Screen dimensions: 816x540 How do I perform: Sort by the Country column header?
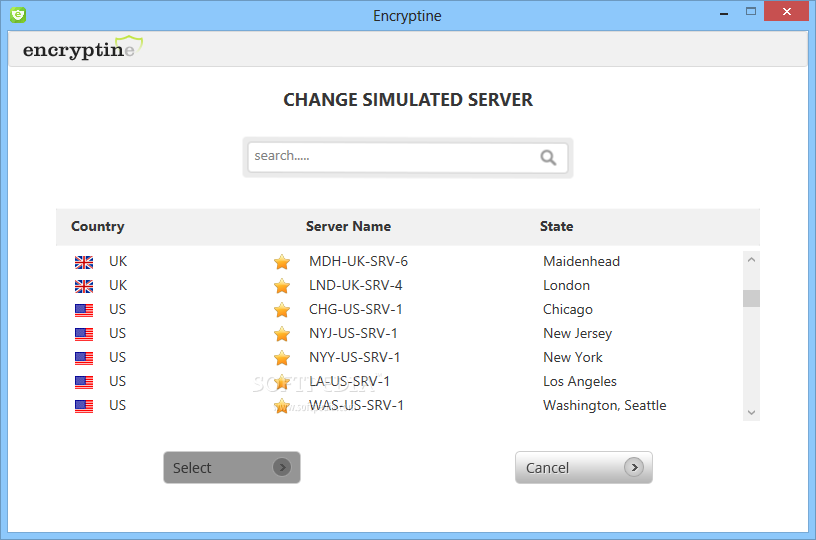(98, 226)
